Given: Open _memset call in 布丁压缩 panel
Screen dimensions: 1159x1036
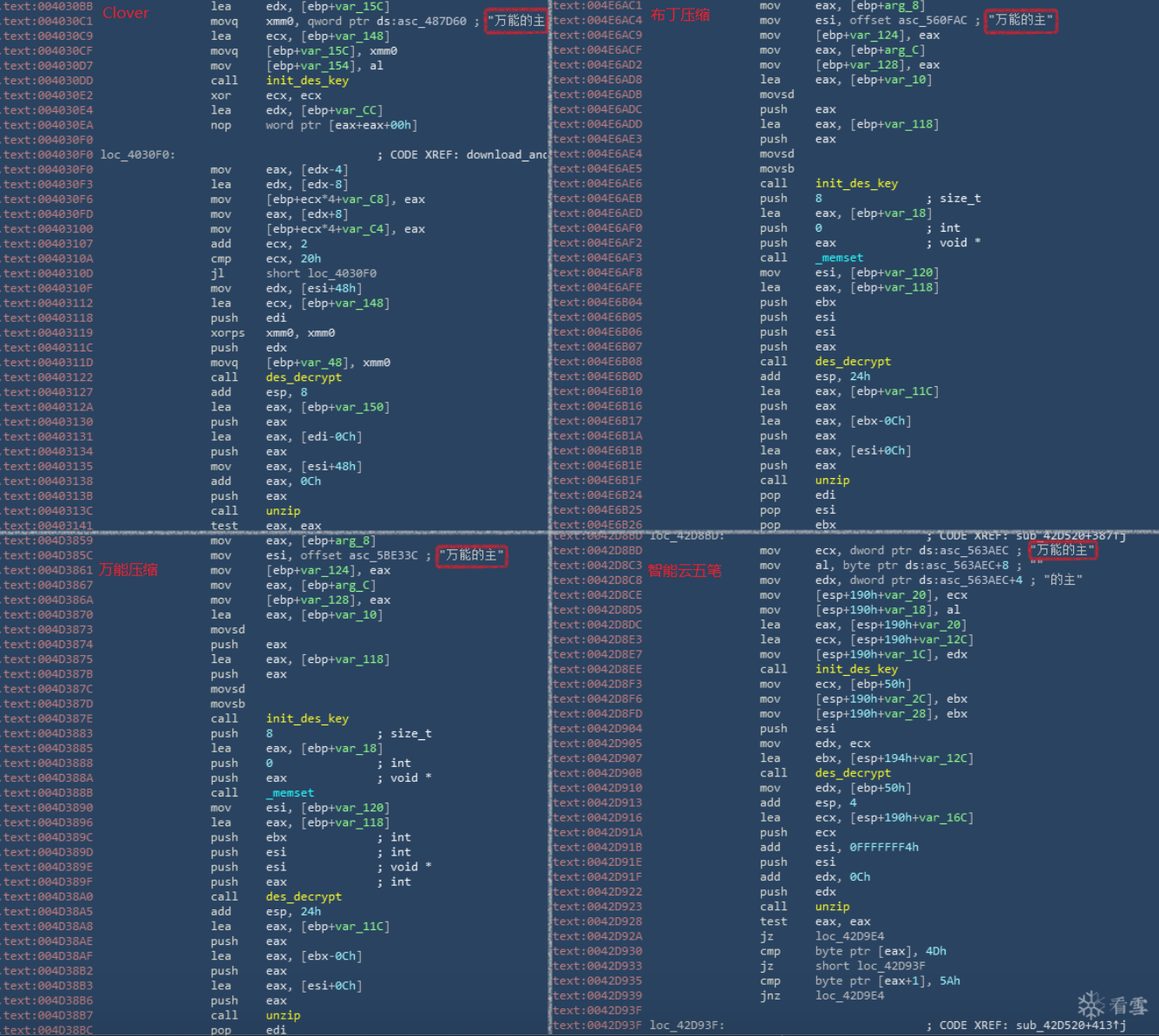Looking at the screenshot, I should point(839,258).
